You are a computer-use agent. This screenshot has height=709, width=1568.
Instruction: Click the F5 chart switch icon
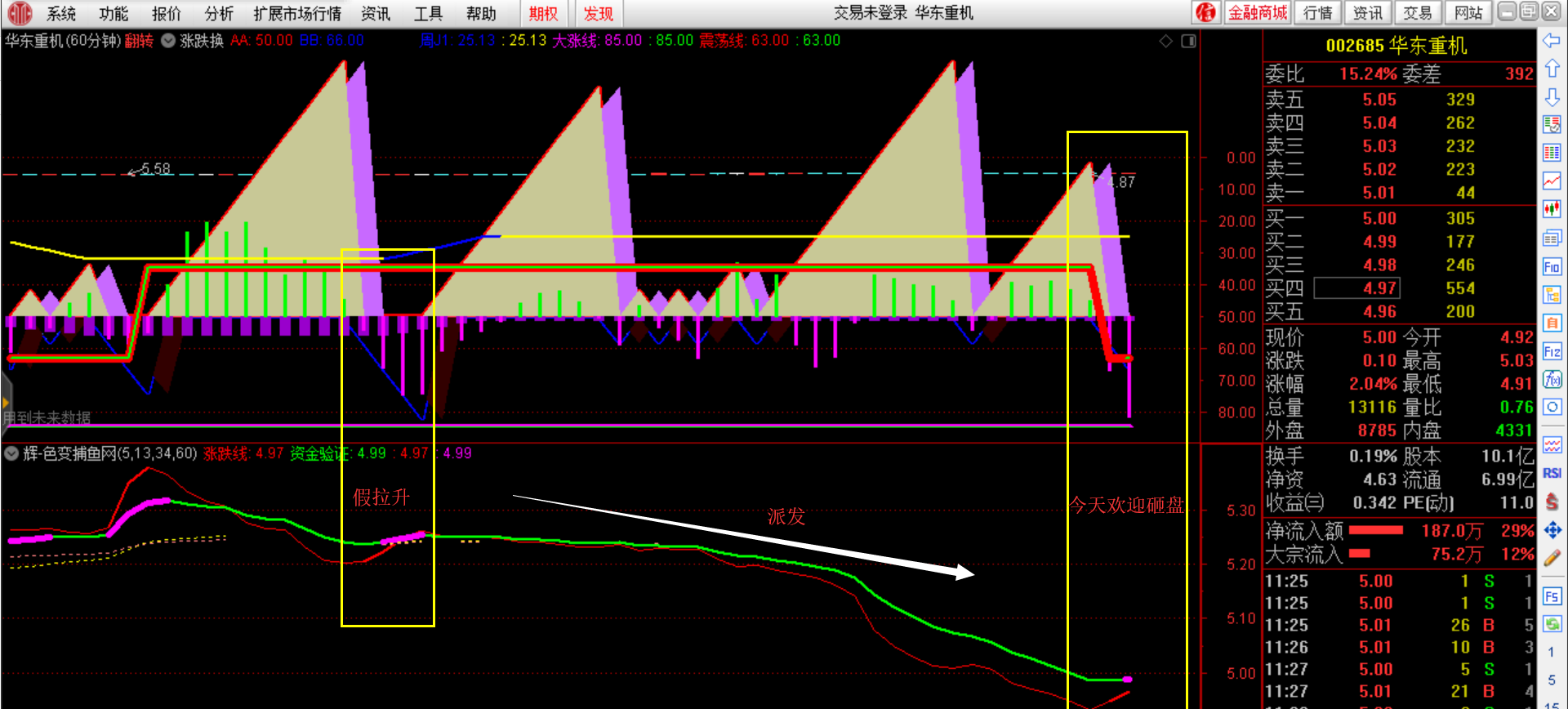tap(1552, 596)
